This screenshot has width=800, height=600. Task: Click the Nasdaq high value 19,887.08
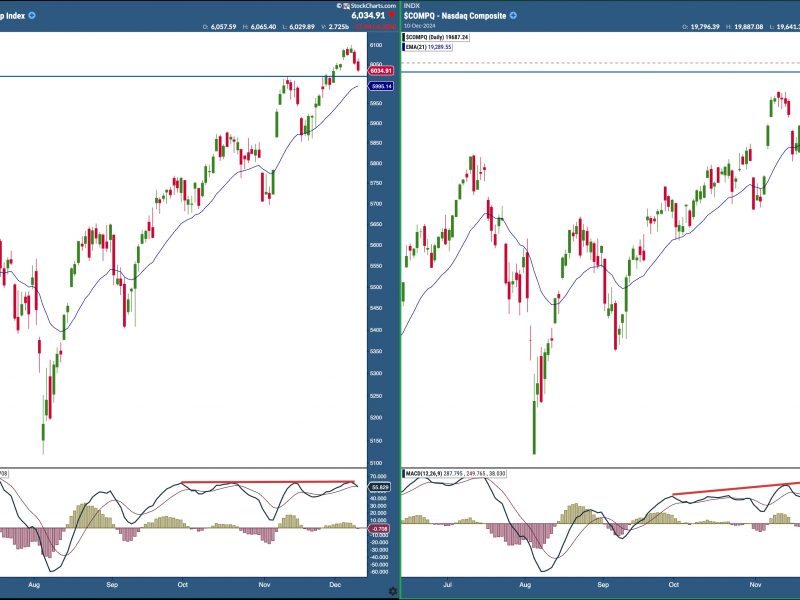coord(748,27)
